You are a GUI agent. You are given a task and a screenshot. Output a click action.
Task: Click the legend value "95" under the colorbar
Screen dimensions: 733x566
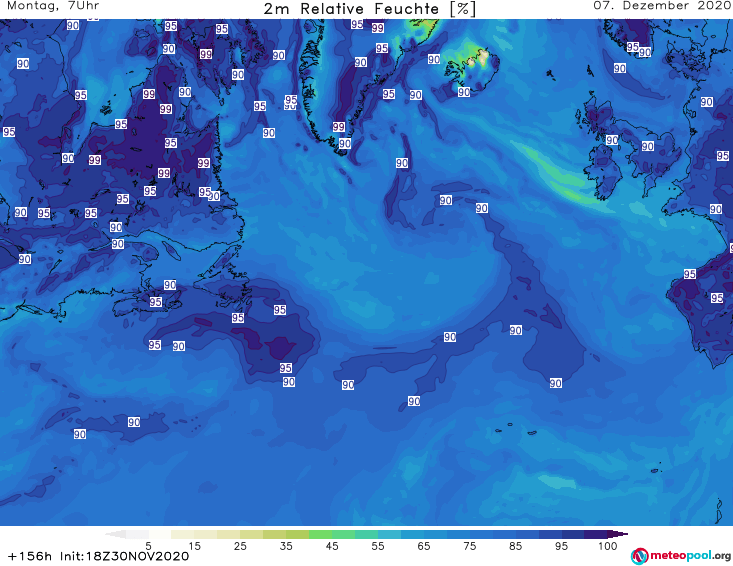(x=561, y=546)
